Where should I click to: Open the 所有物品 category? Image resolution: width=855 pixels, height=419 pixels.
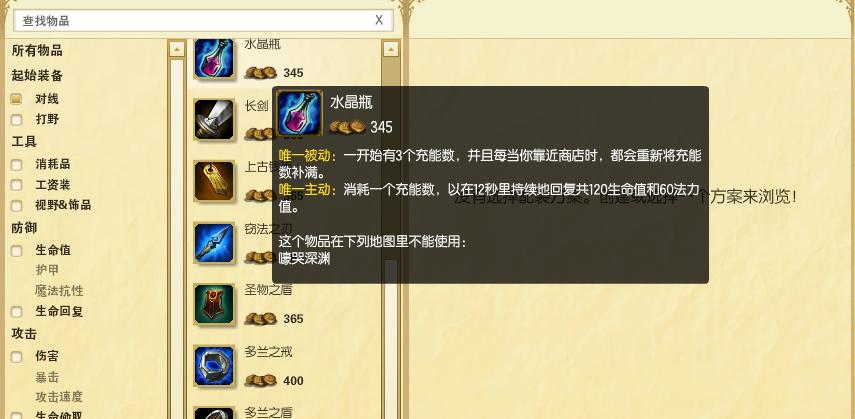coord(37,51)
